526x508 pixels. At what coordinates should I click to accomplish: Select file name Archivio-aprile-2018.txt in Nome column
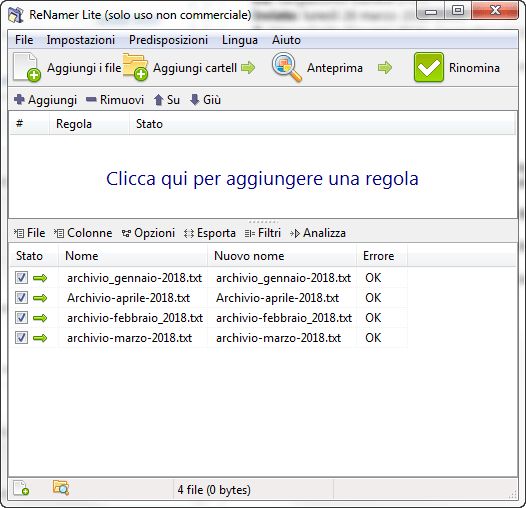click(128, 298)
